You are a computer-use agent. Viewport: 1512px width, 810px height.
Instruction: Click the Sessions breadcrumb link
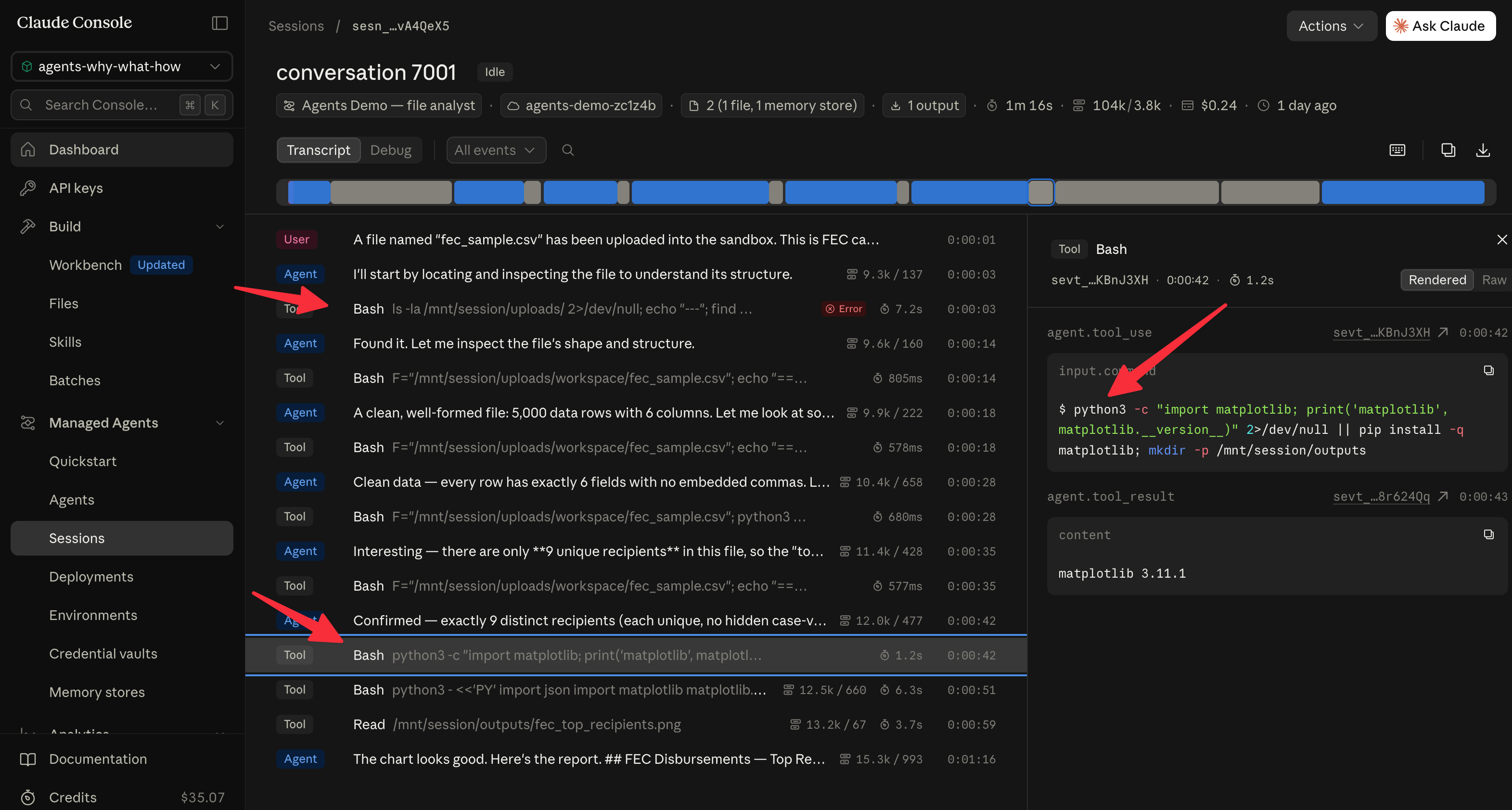[296, 26]
